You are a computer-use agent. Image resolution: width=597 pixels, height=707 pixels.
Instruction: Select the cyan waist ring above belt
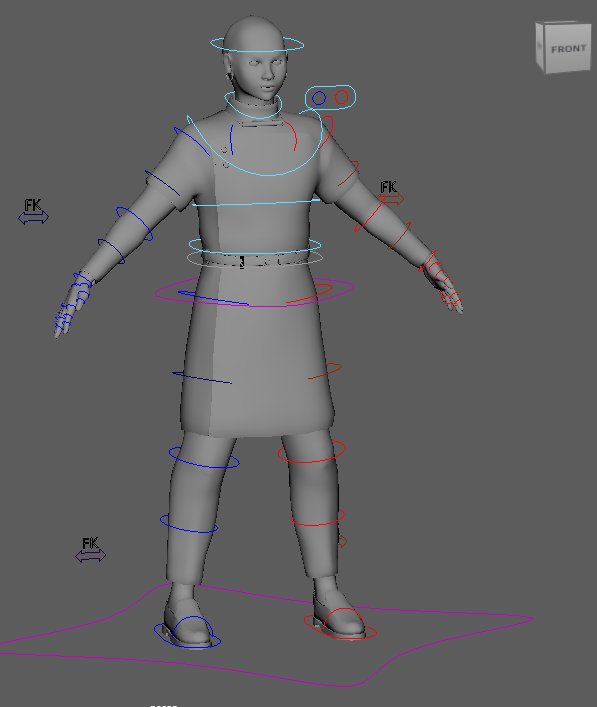255,246
